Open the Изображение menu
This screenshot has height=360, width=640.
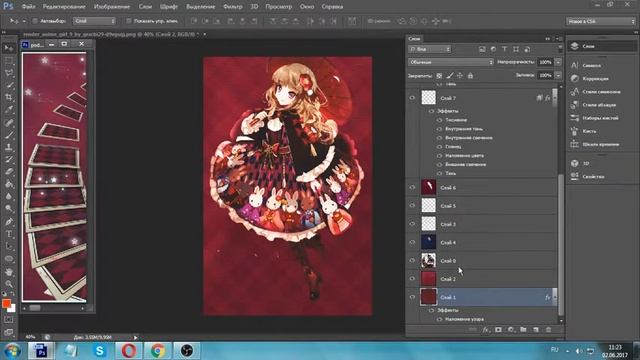(112, 7)
